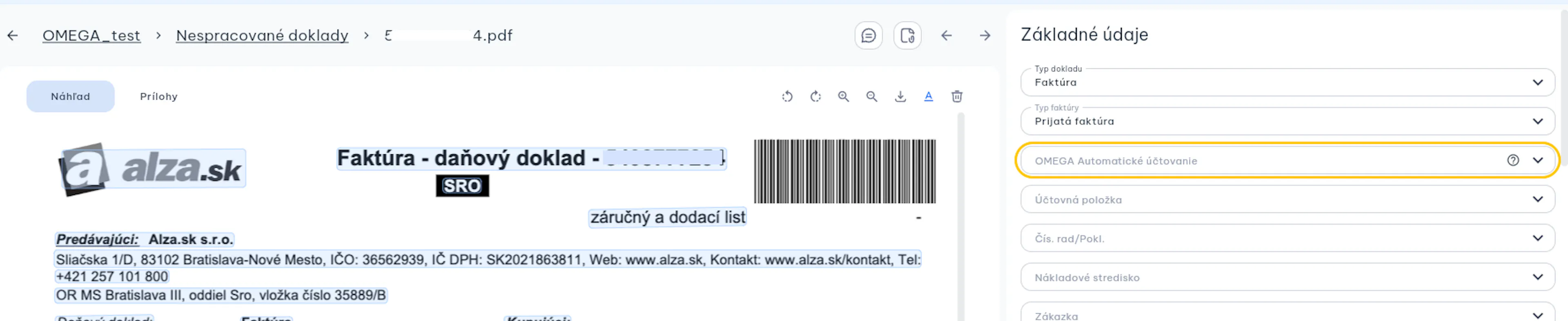Show help for OMEGA Automatické účtovanie

(x=1513, y=160)
